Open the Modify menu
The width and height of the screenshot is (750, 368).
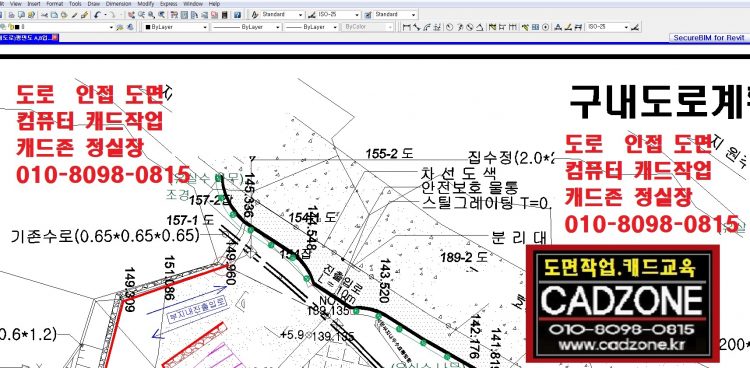[146, 3]
